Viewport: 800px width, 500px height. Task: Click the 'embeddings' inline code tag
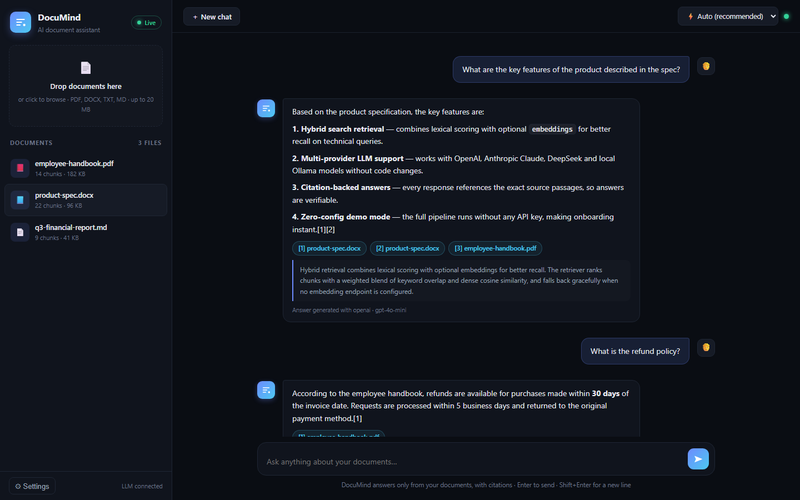(x=552, y=129)
